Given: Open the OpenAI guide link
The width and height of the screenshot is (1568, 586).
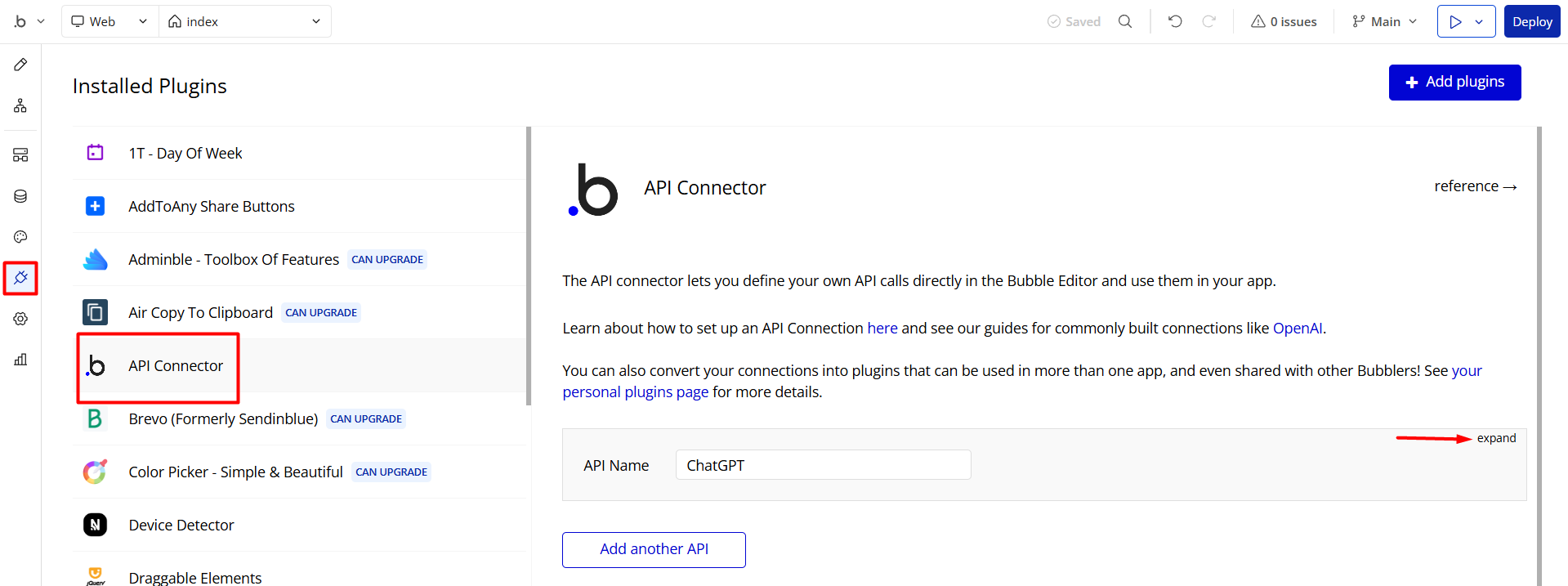Looking at the screenshot, I should (x=1297, y=329).
